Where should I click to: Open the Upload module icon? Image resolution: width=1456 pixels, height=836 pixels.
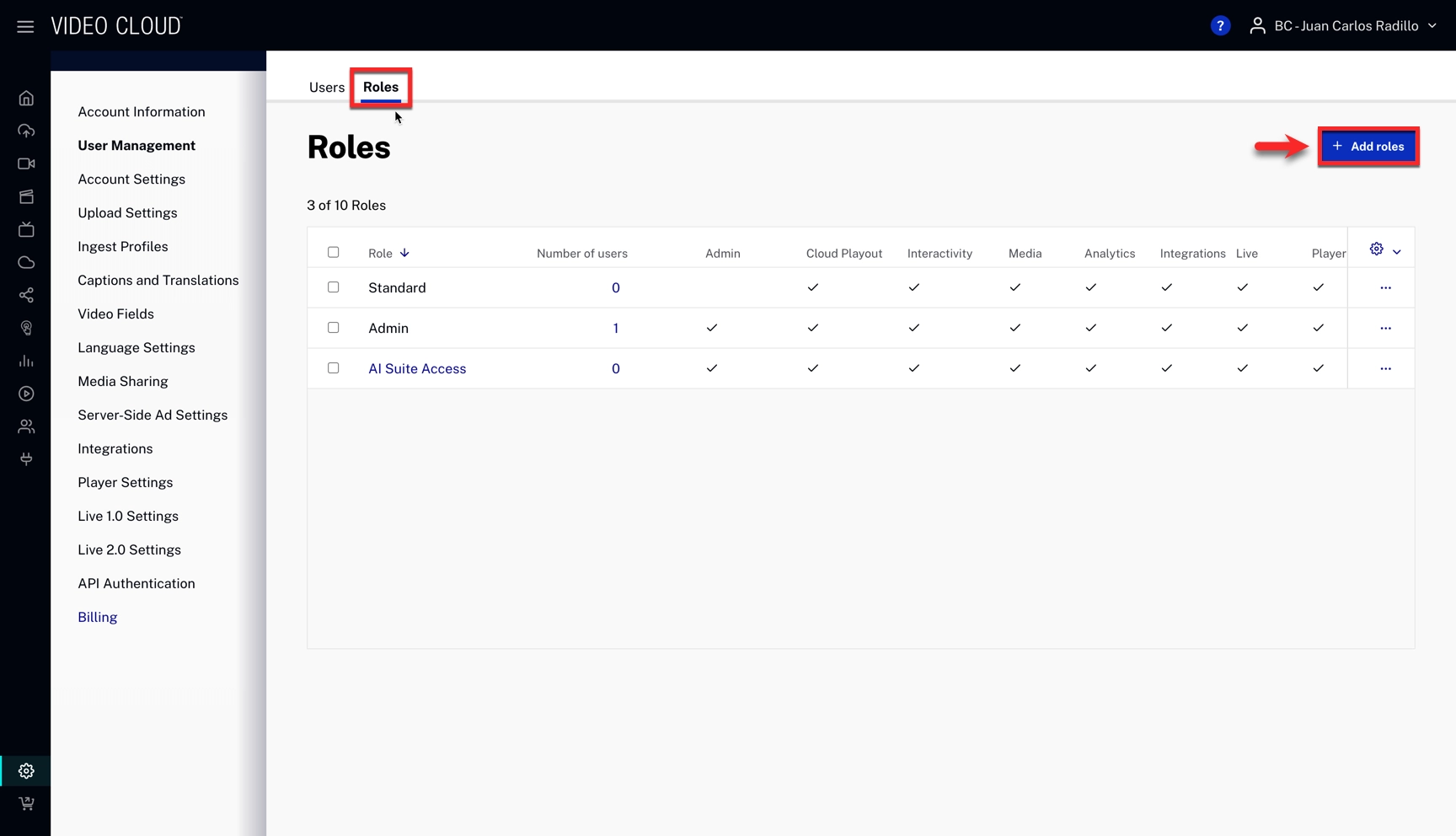tap(26, 131)
